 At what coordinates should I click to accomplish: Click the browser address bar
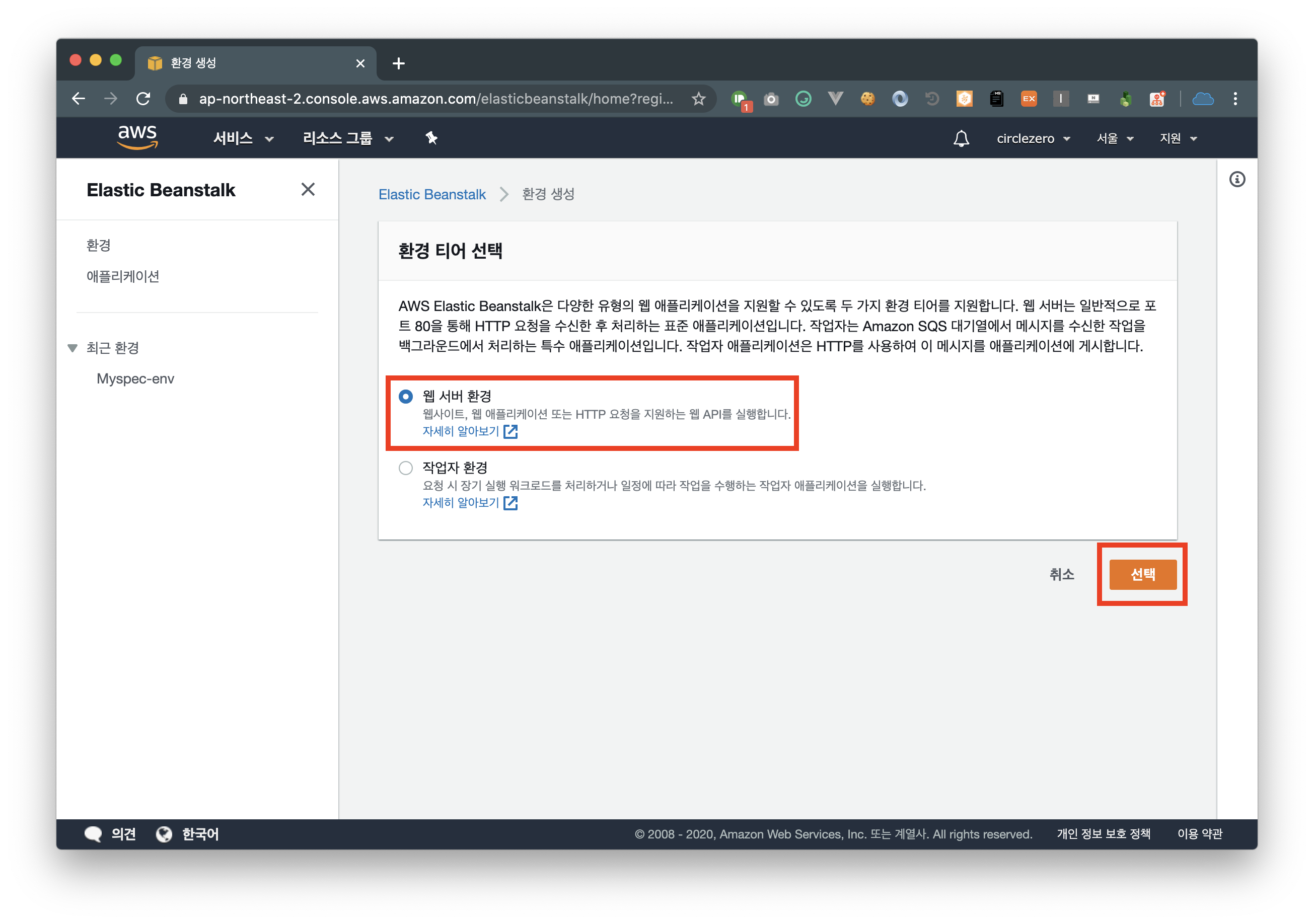pos(435,99)
